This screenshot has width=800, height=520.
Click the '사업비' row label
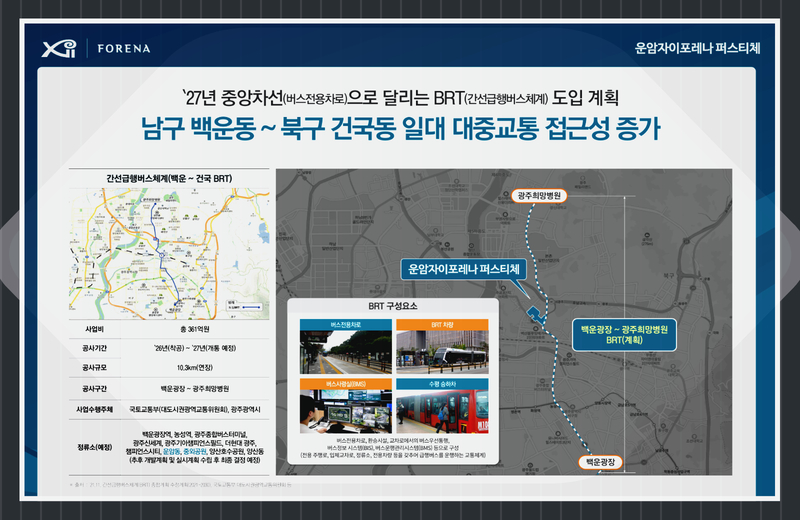click(x=94, y=329)
